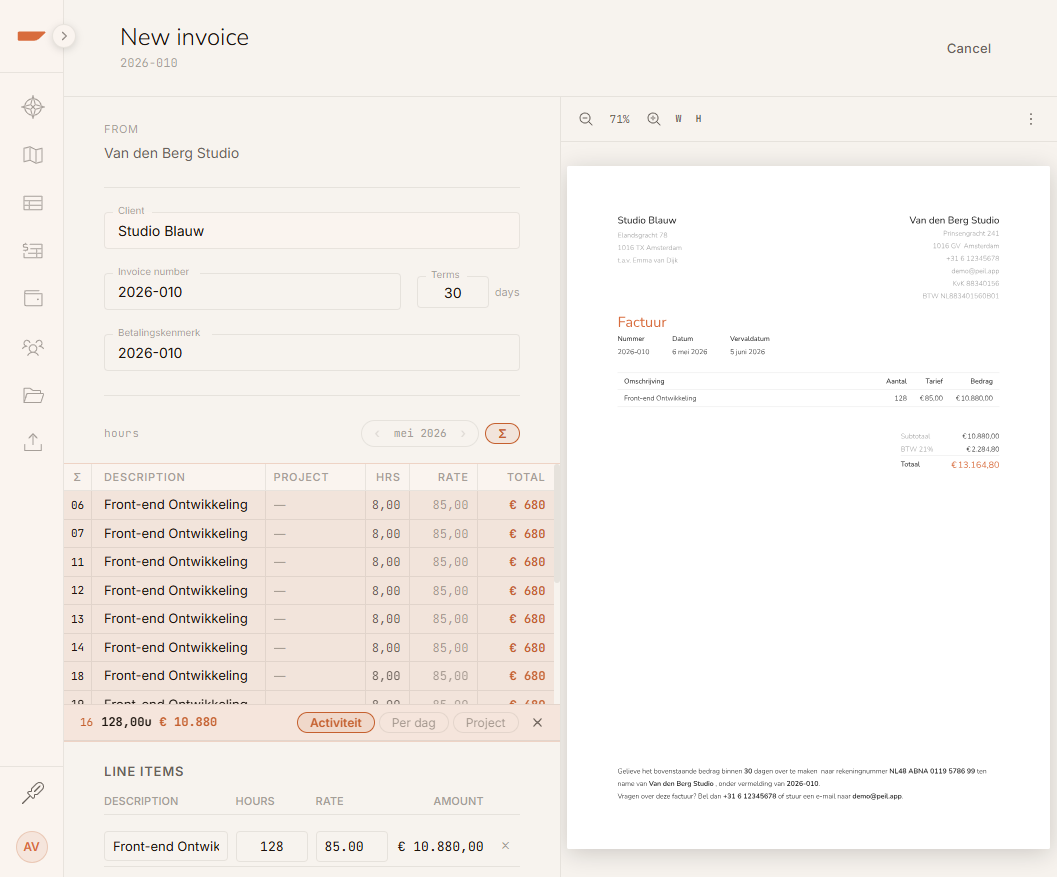The height and width of the screenshot is (877, 1057).
Task: Open the Client field Studio Blauw
Action: click(x=311, y=231)
